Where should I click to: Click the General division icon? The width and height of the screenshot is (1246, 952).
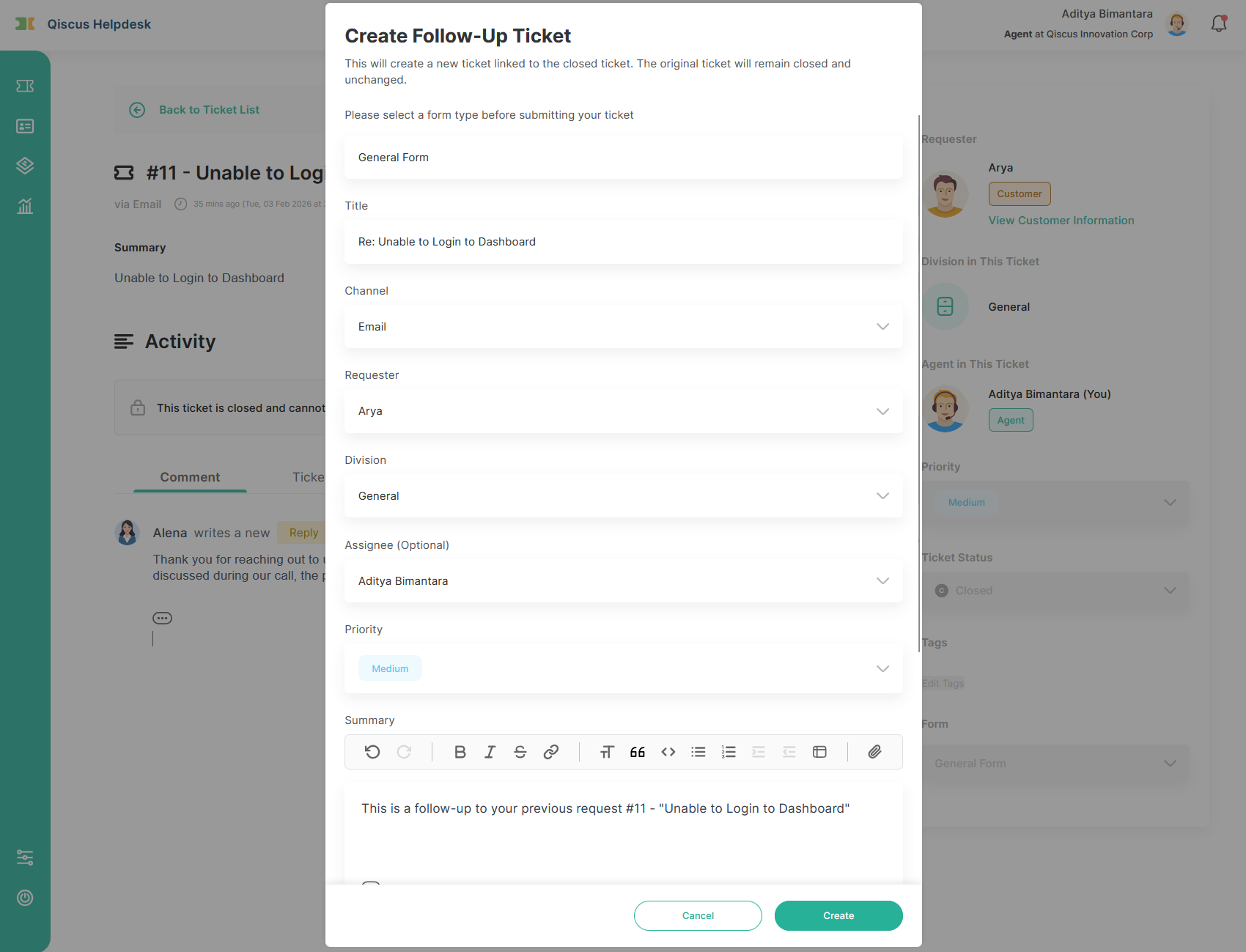pyautogui.click(x=945, y=306)
